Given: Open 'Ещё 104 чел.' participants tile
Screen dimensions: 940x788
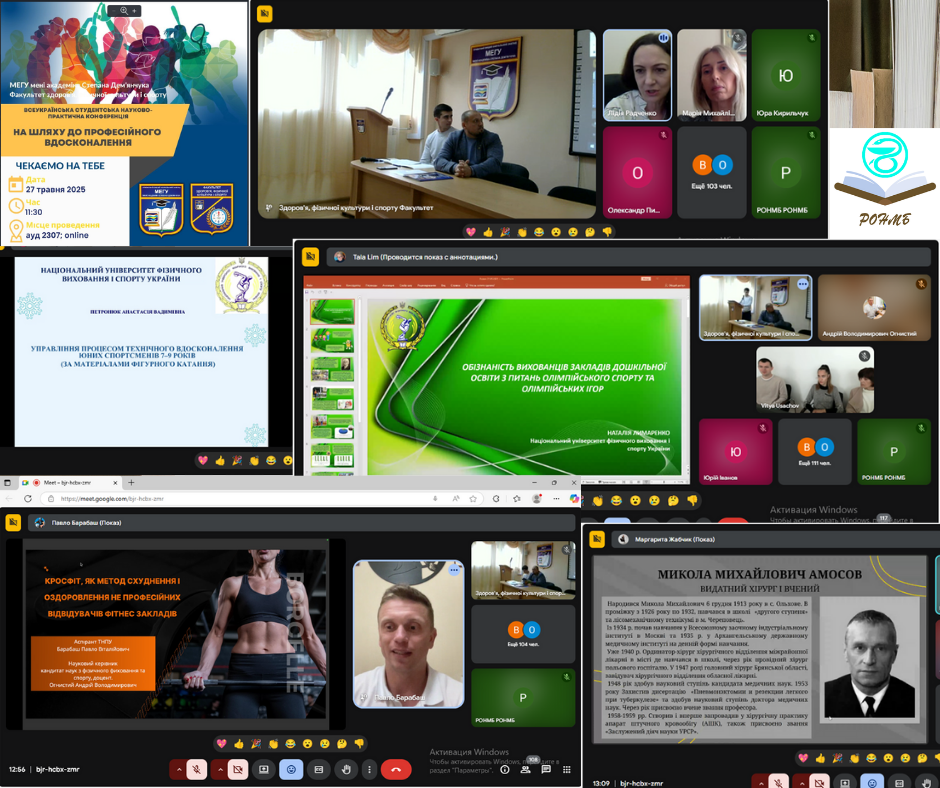Looking at the screenshot, I should (x=523, y=634).
